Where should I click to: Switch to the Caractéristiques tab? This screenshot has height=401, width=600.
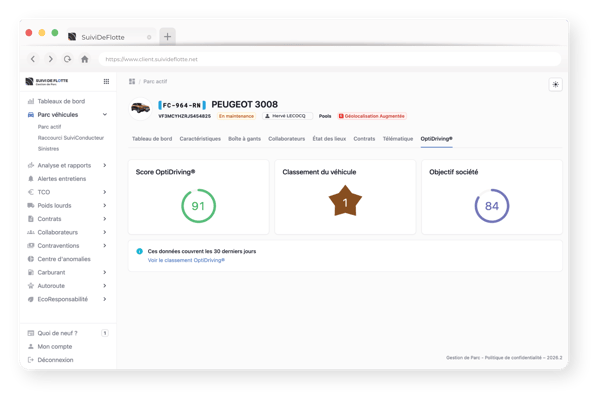click(200, 139)
